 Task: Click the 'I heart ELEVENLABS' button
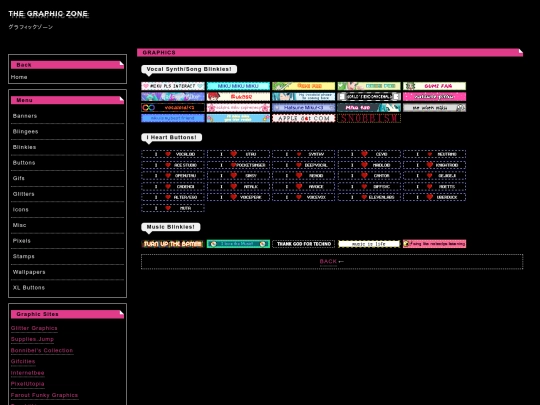369,197
